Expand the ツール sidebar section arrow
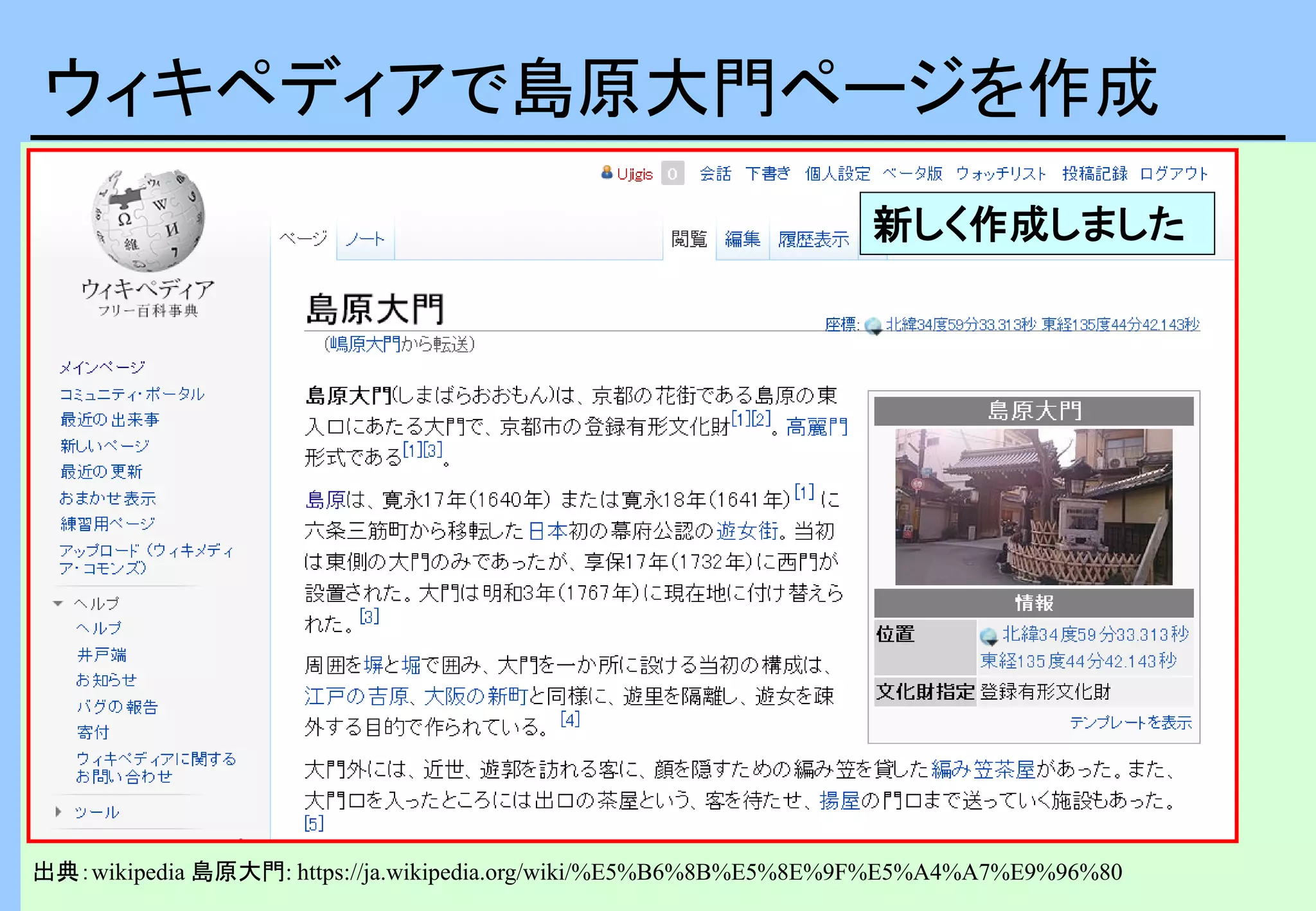Image resolution: width=1316 pixels, height=911 pixels. tap(58, 812)
